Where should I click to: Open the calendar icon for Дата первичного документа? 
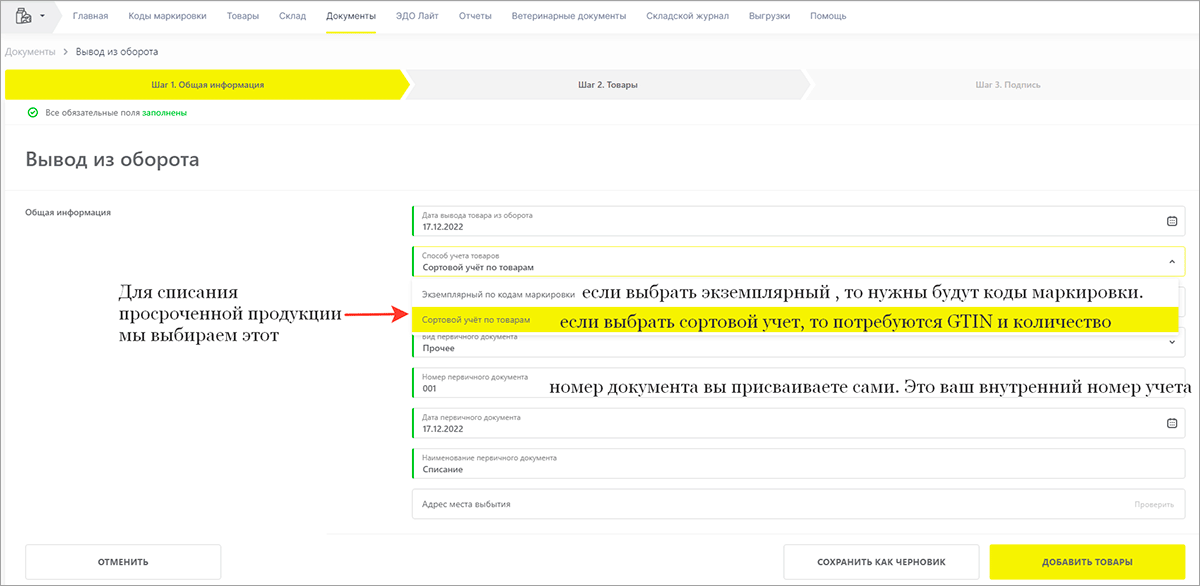(1171, 423)
